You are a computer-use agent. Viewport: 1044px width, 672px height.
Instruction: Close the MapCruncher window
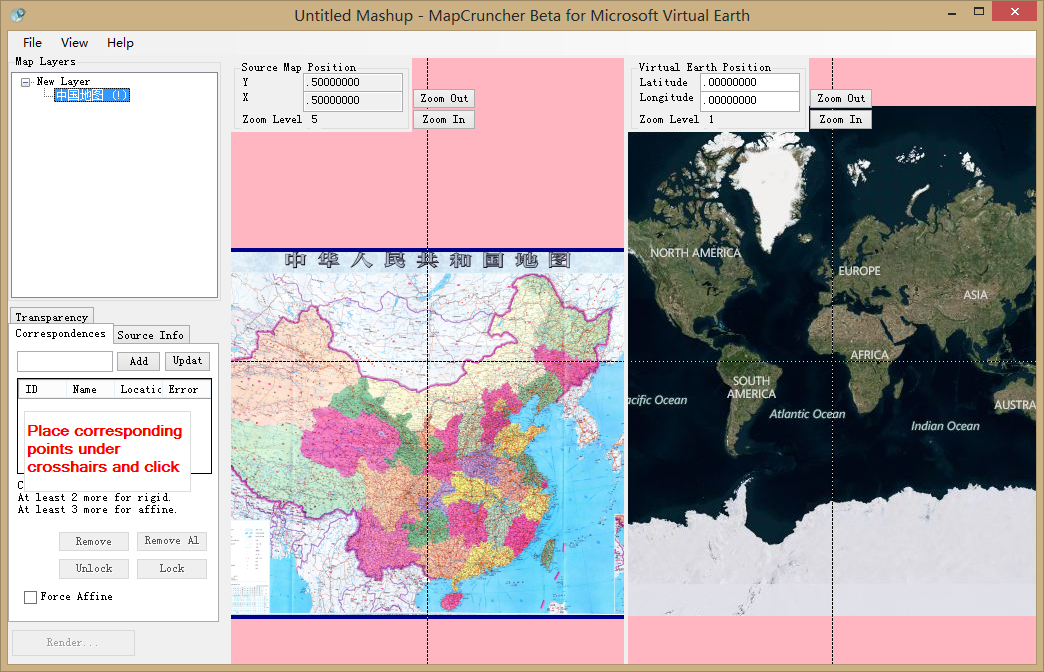pos(1015,11)
